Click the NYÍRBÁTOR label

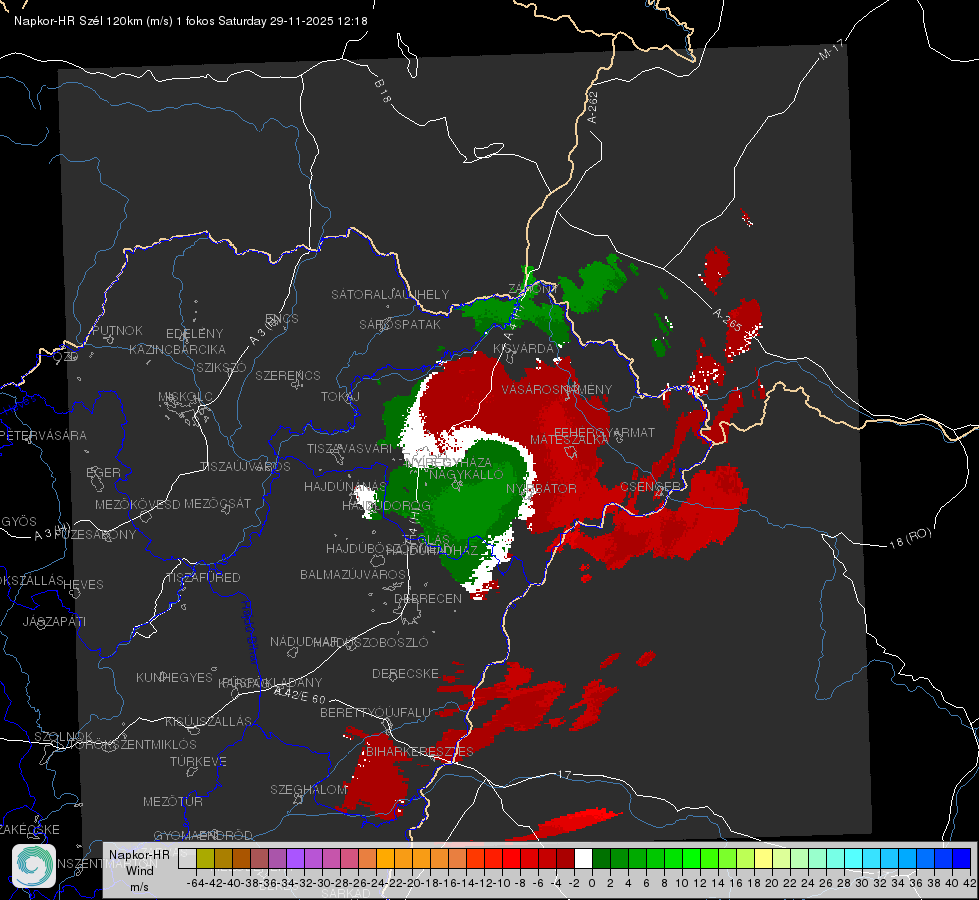point(541,488)
